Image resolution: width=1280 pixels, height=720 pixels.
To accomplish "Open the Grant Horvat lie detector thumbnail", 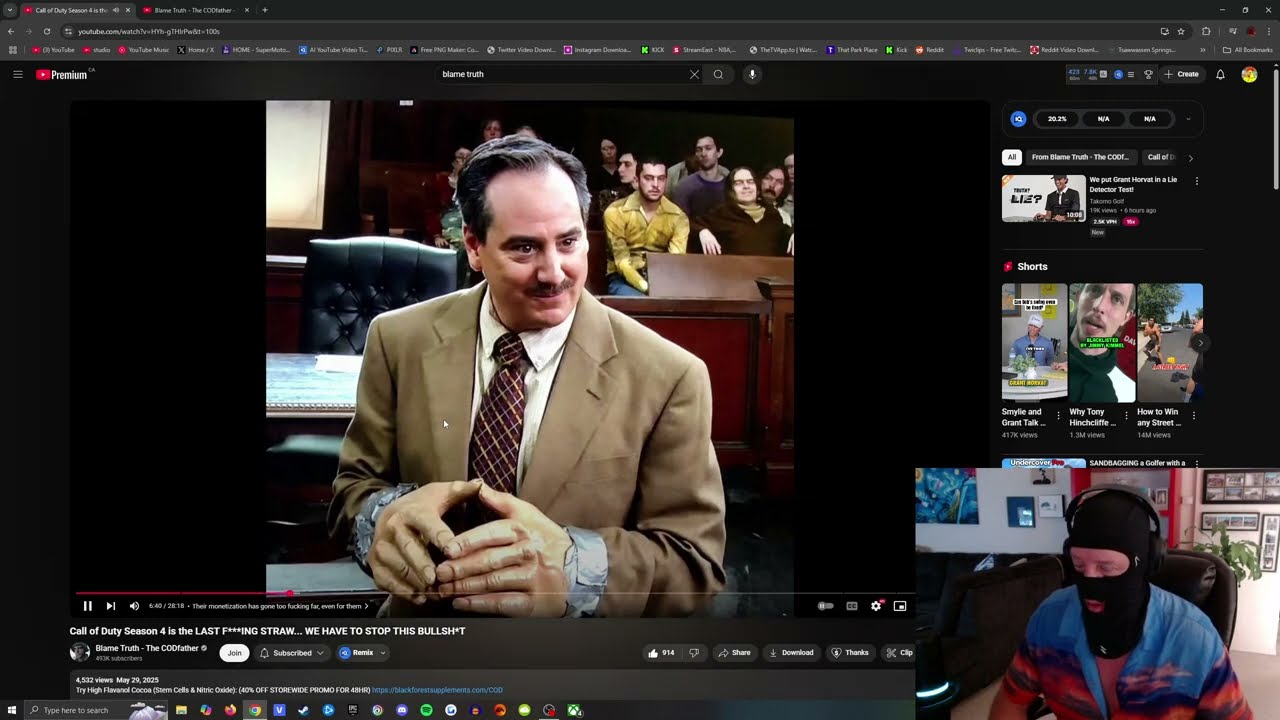I will coord(1043,198).
